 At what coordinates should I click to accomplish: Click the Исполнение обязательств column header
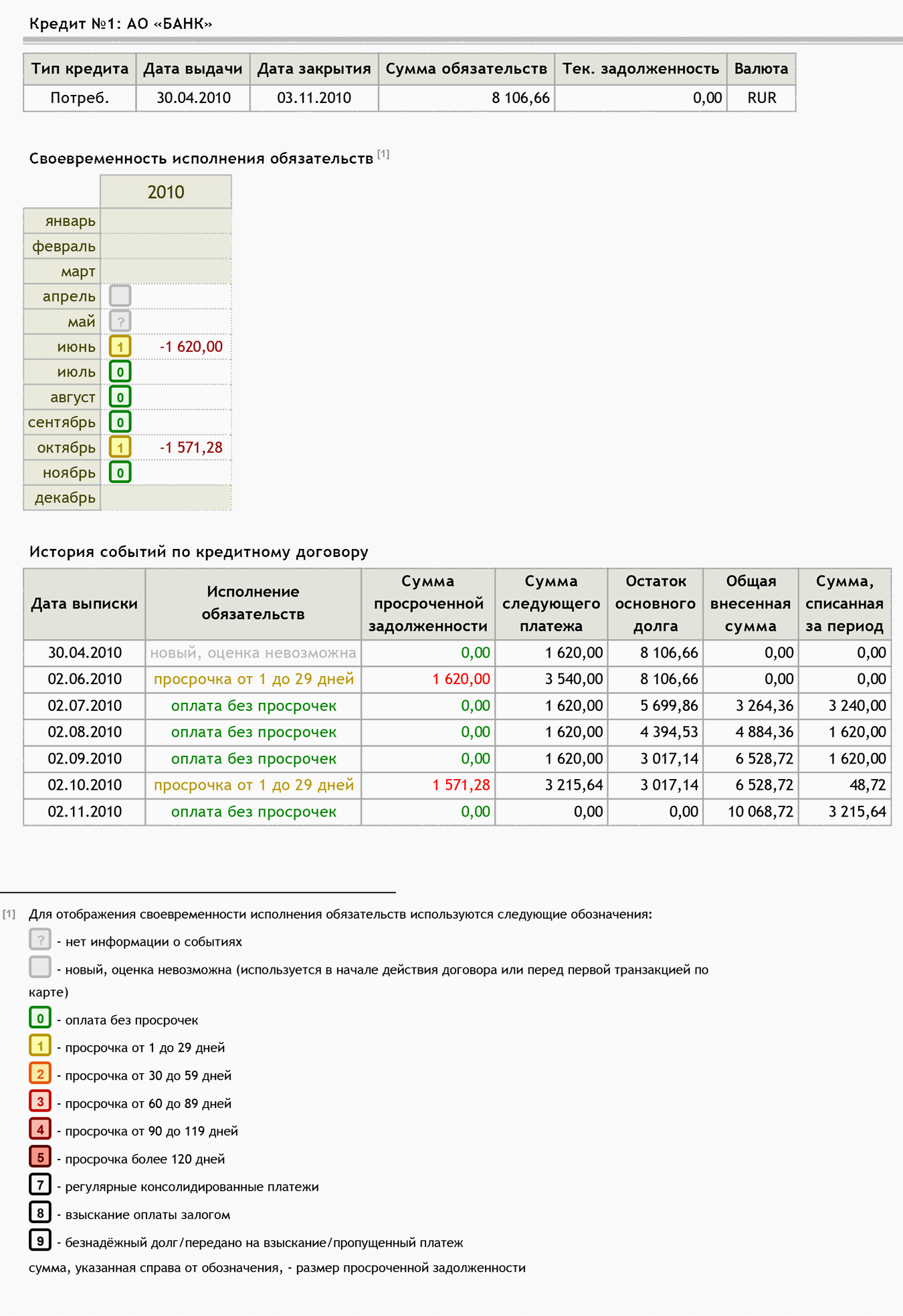(x=254, y=604)
